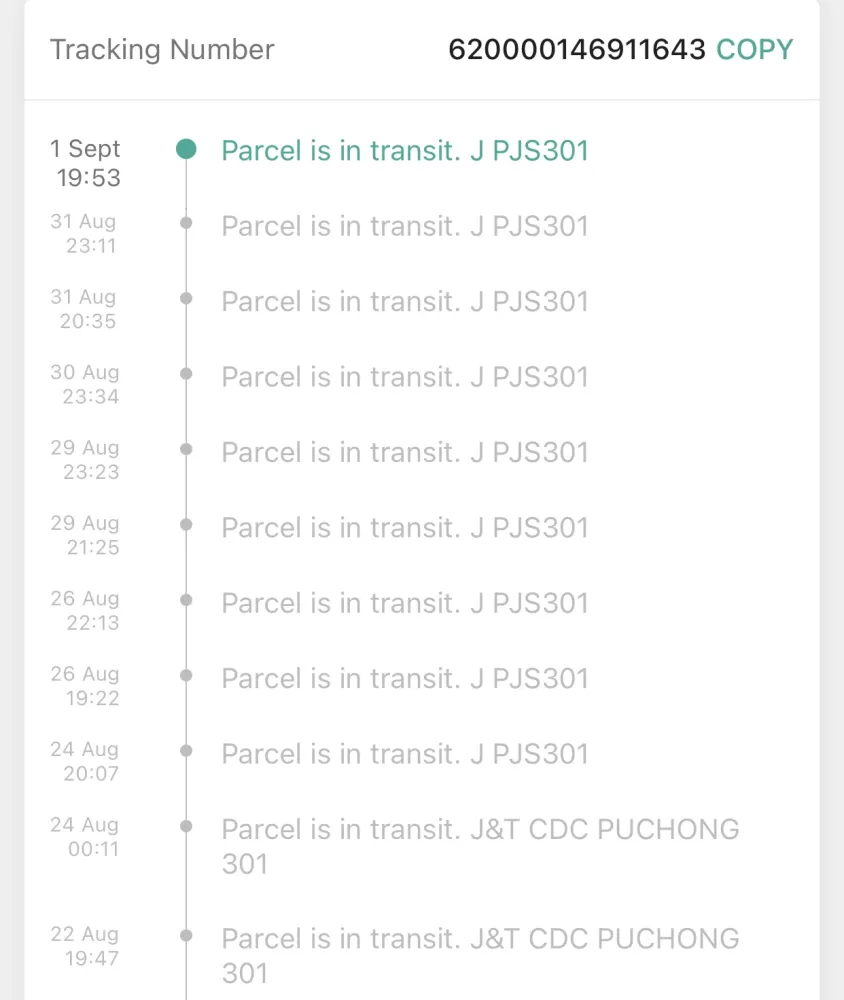Click the 29 Aug 21:25 timeline dot
Image resolution: width=844 pixels, height=1000 pixels.
[x=186, y=524]
